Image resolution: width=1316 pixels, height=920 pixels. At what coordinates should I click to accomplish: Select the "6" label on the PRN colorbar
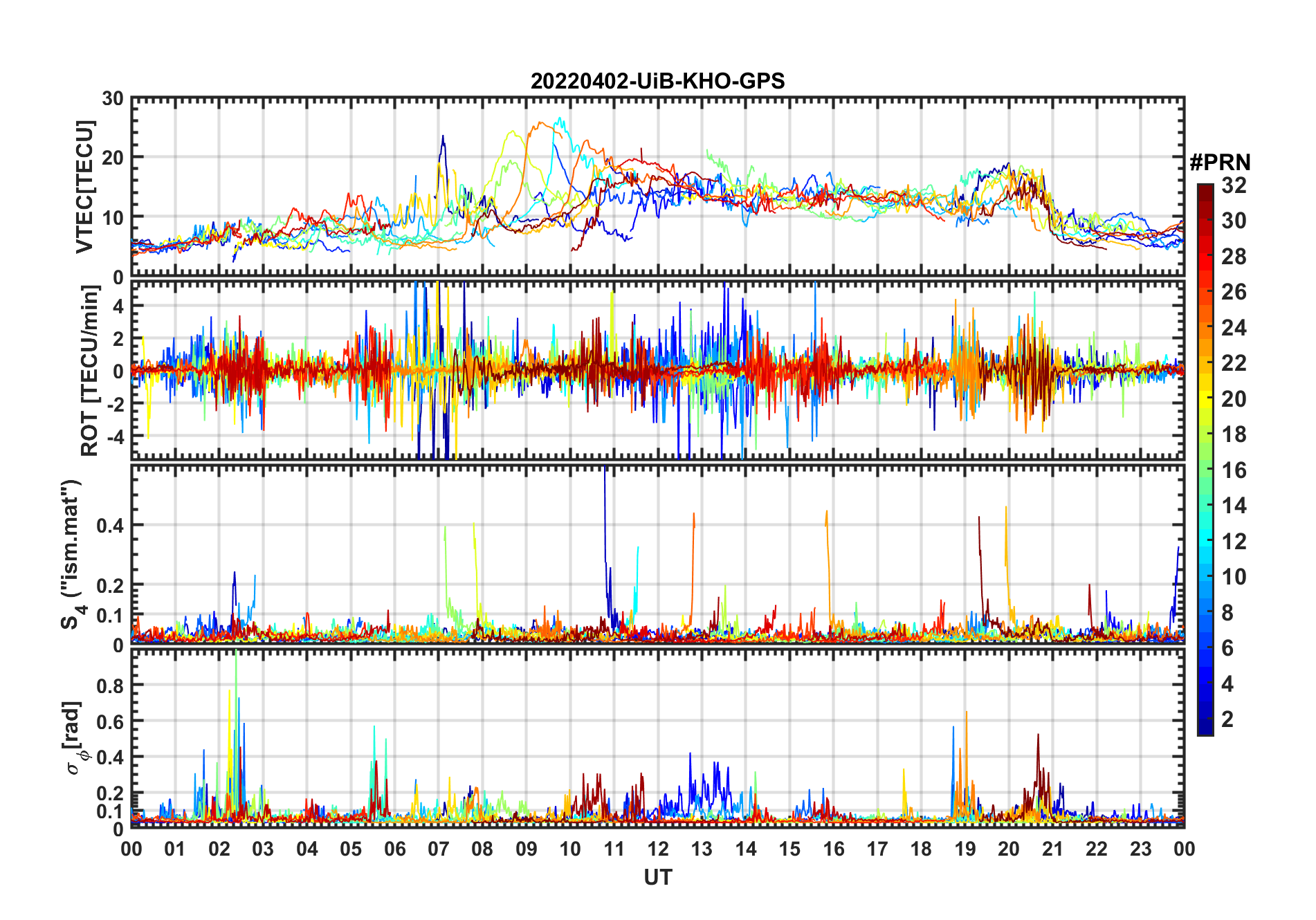coord(1227,648)
